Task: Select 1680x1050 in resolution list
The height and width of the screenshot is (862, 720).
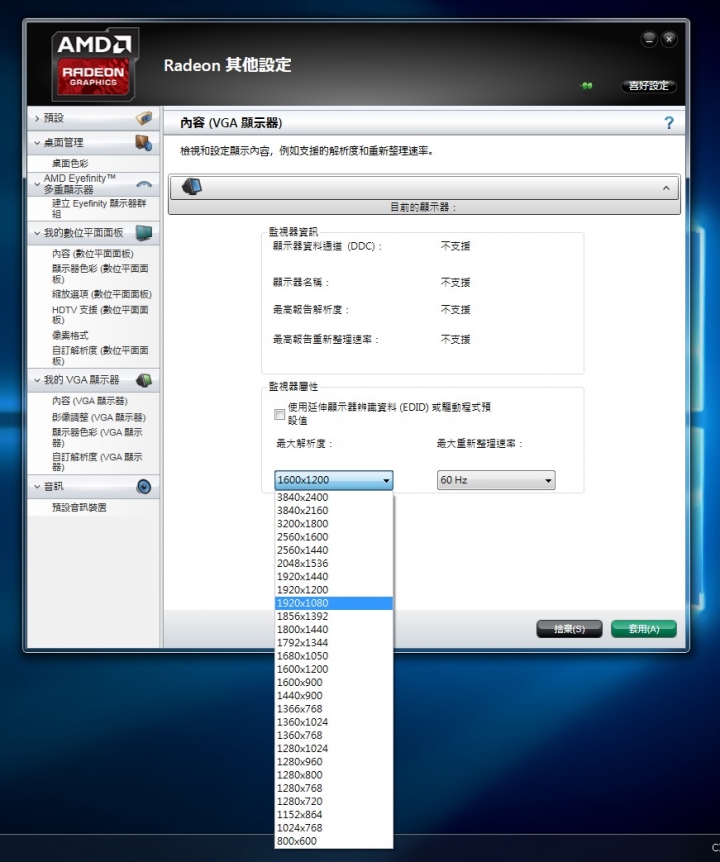Action: click(x=334, y=656)
